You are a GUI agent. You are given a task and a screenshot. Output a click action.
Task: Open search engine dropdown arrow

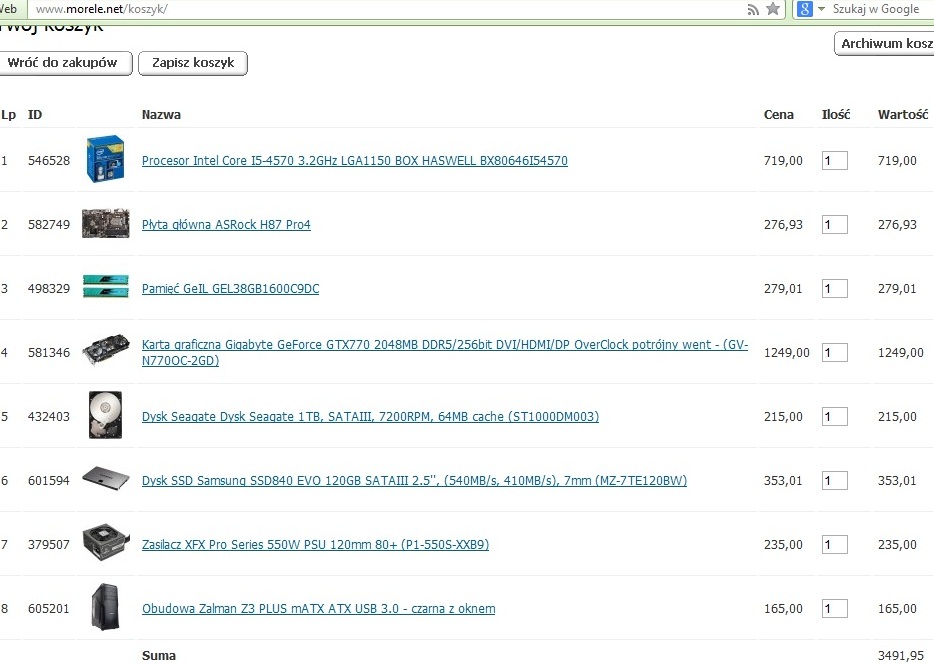pos(821,9)
